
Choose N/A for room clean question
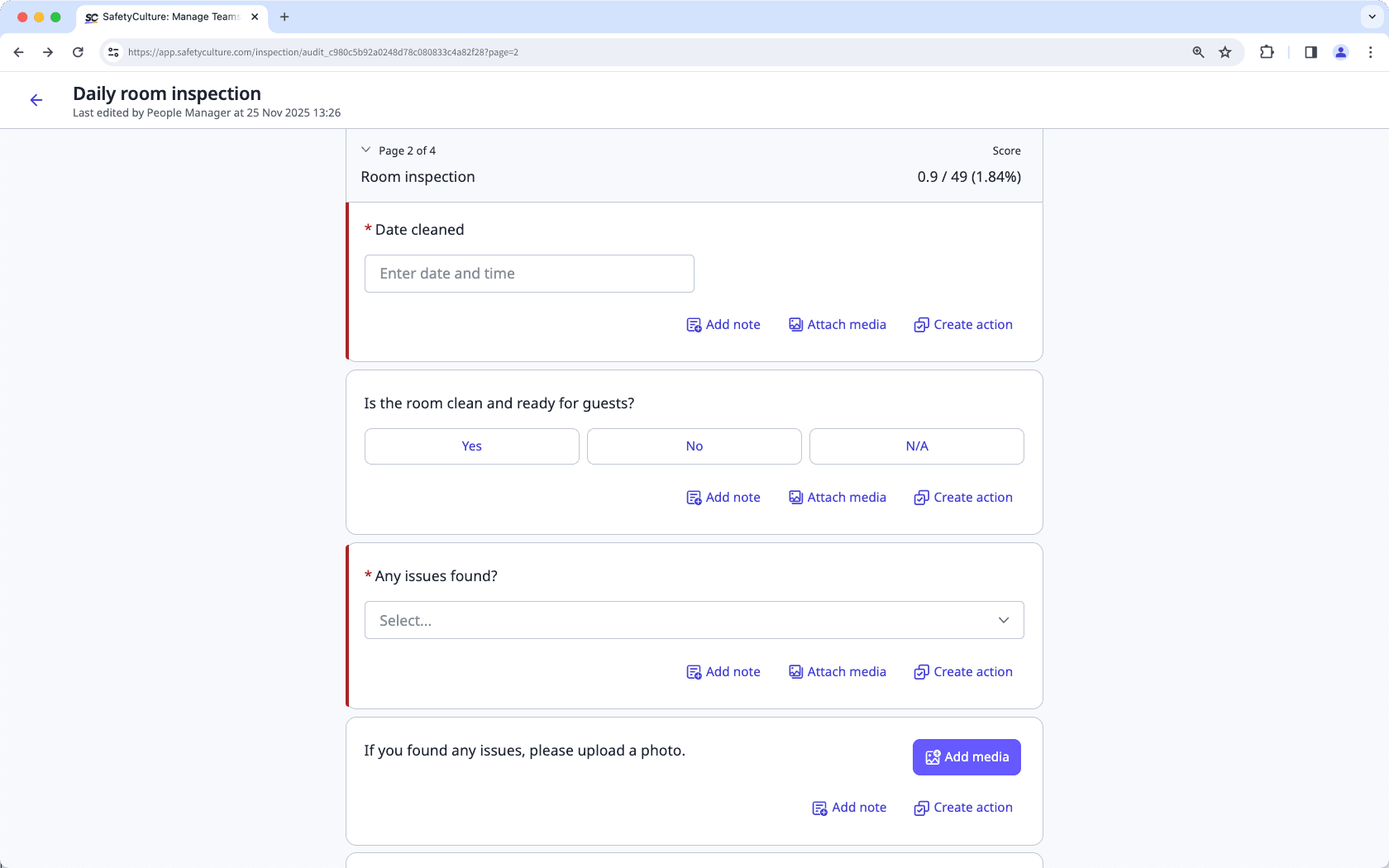(x=916, y=446)
